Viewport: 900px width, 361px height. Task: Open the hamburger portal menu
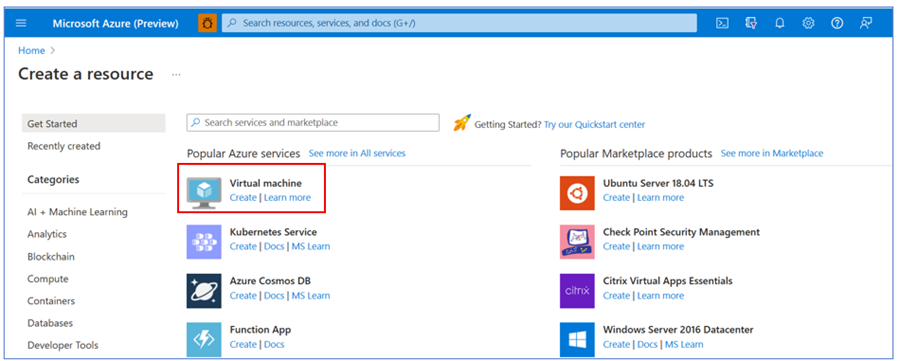coord(21,23)
